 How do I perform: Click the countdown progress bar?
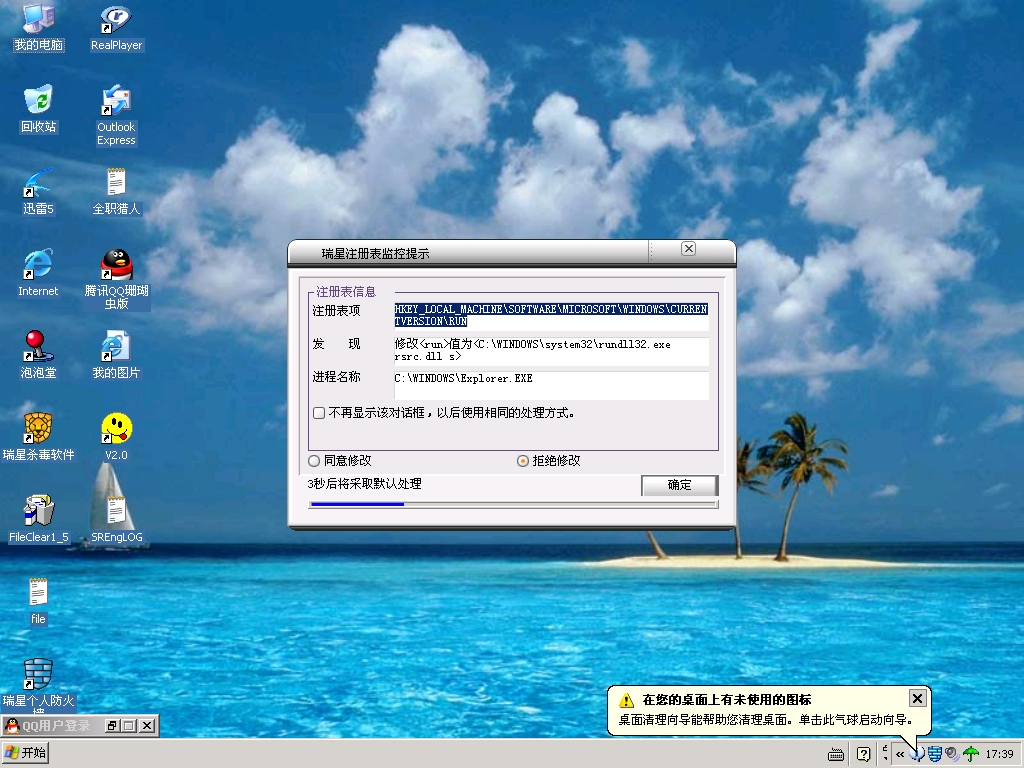click(x=513, y=504)
